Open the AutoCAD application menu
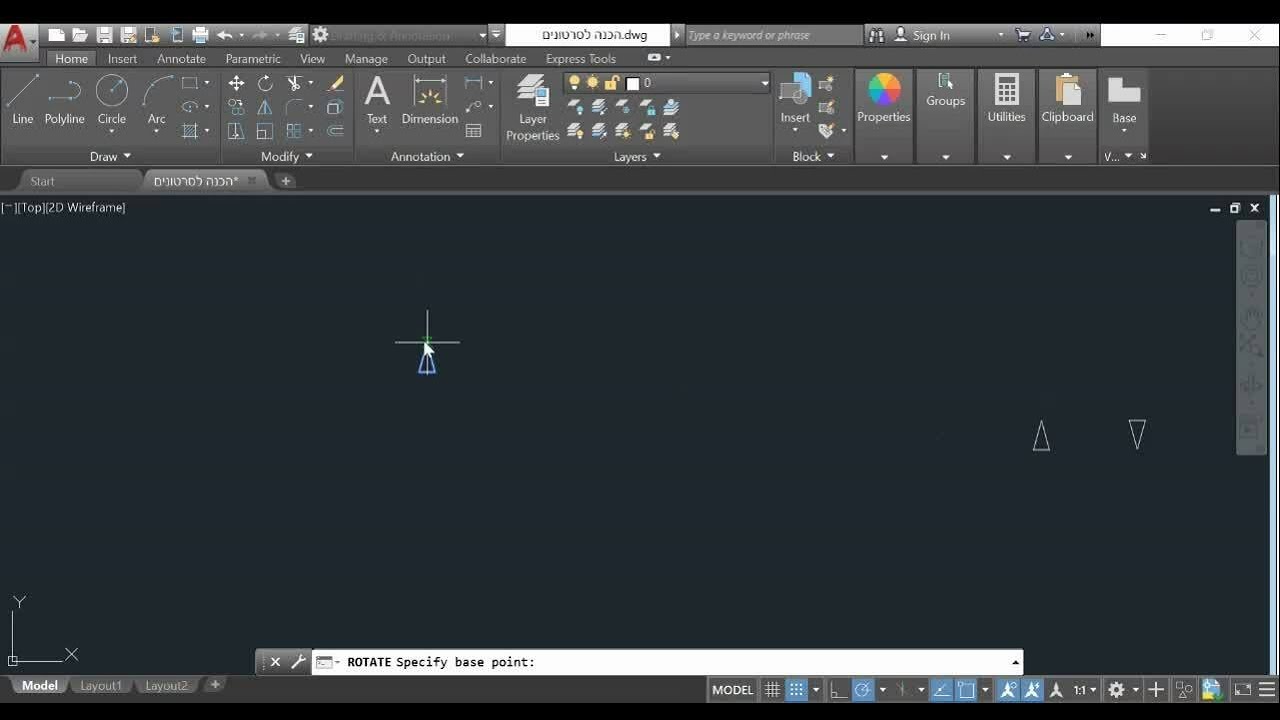1280x720 pixels. click(17, 40)
